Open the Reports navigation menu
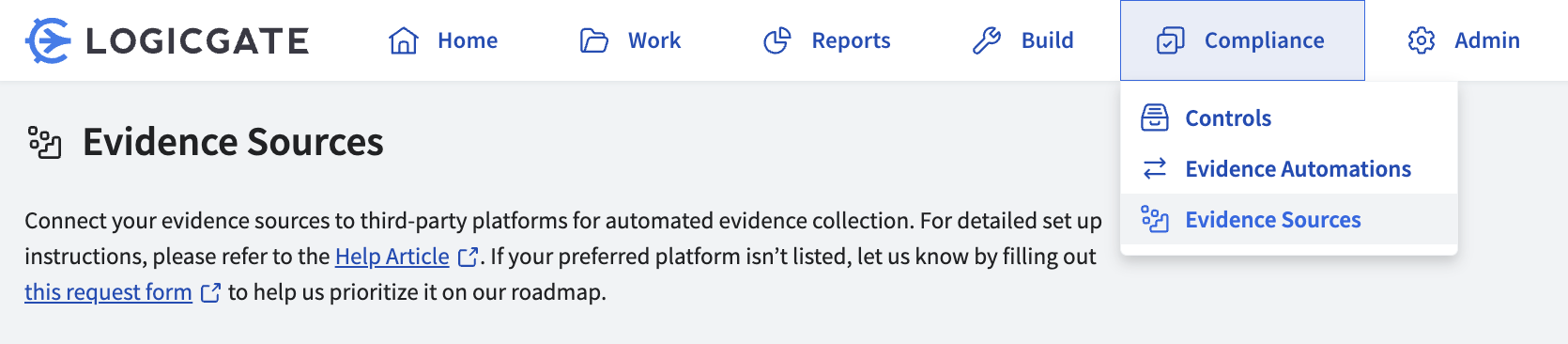Screen dimensions: 1568x344 (827, 40)
